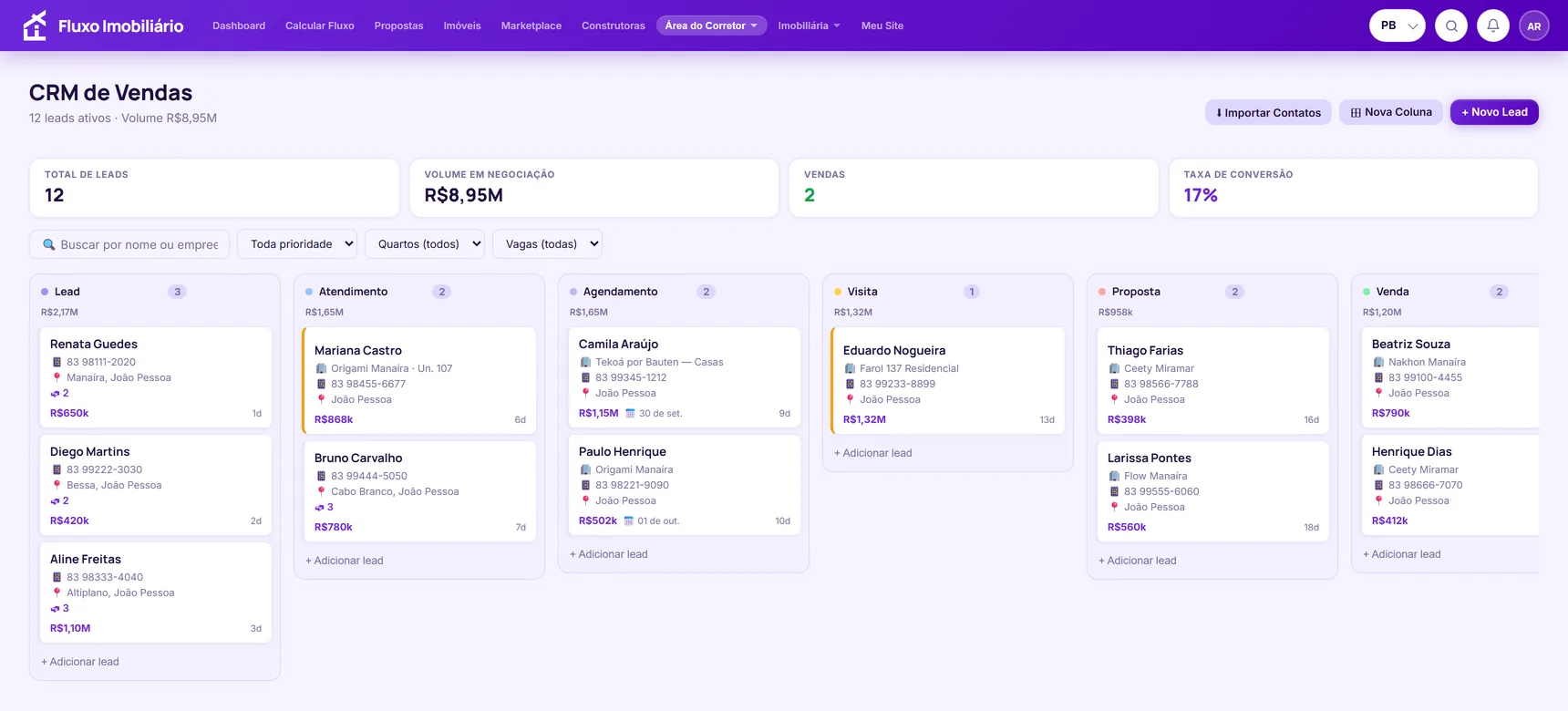1568x711 pixels.
Task: Go to Dashboard in the navigation
Action: (x=239, y=26)
